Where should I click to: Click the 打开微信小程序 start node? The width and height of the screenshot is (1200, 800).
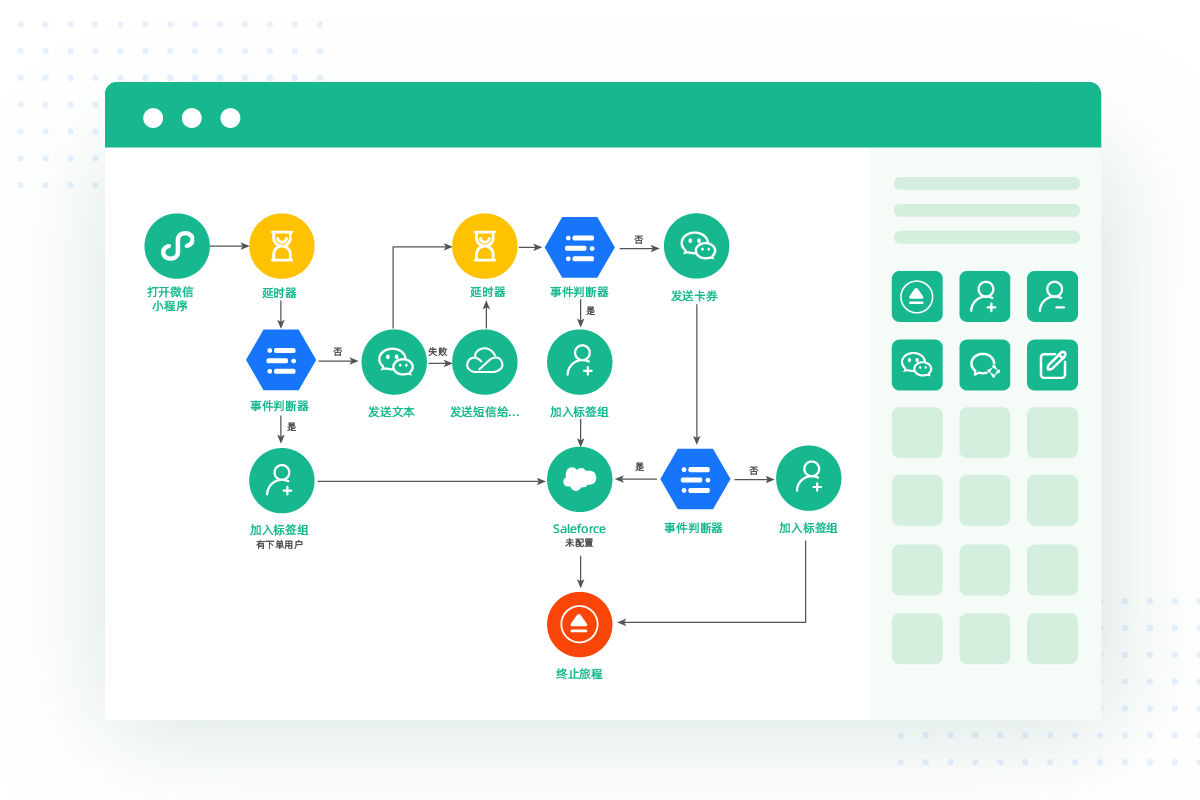pyautogui.click(x=177, y=246)
